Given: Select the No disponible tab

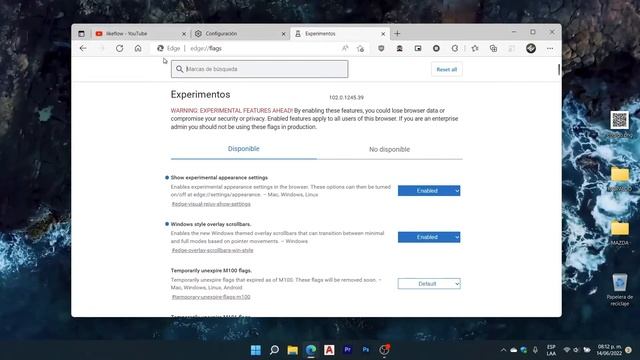Looking at the screenshot, I should tap(389, 149).
